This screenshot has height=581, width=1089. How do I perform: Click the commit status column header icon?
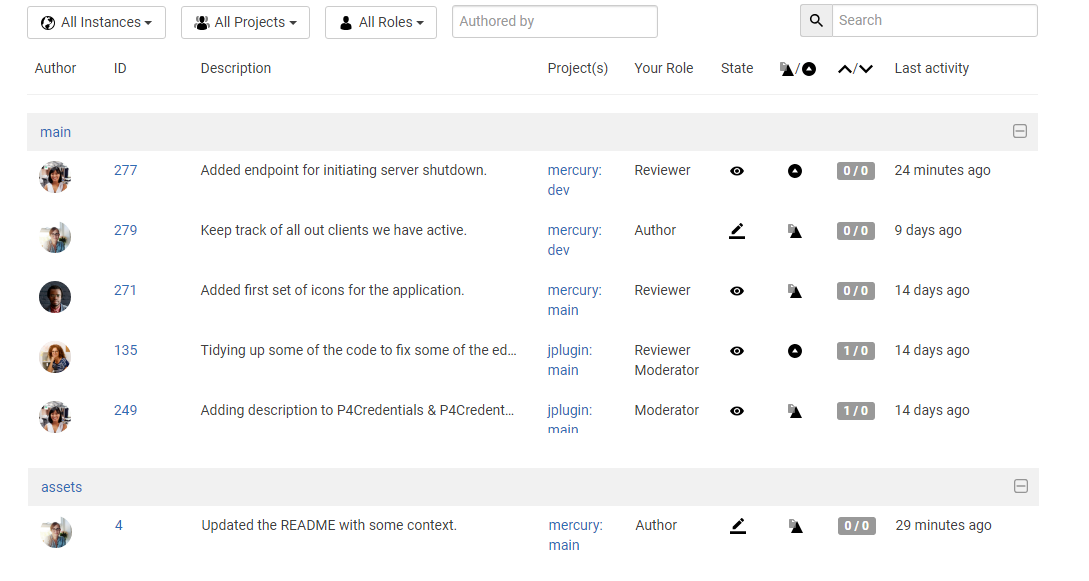click(797, 68)
